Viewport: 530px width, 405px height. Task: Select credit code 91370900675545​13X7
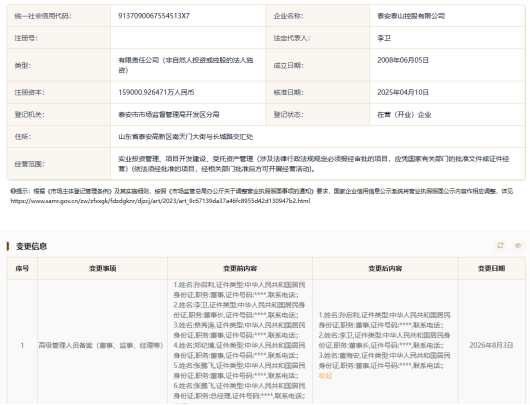154,16
